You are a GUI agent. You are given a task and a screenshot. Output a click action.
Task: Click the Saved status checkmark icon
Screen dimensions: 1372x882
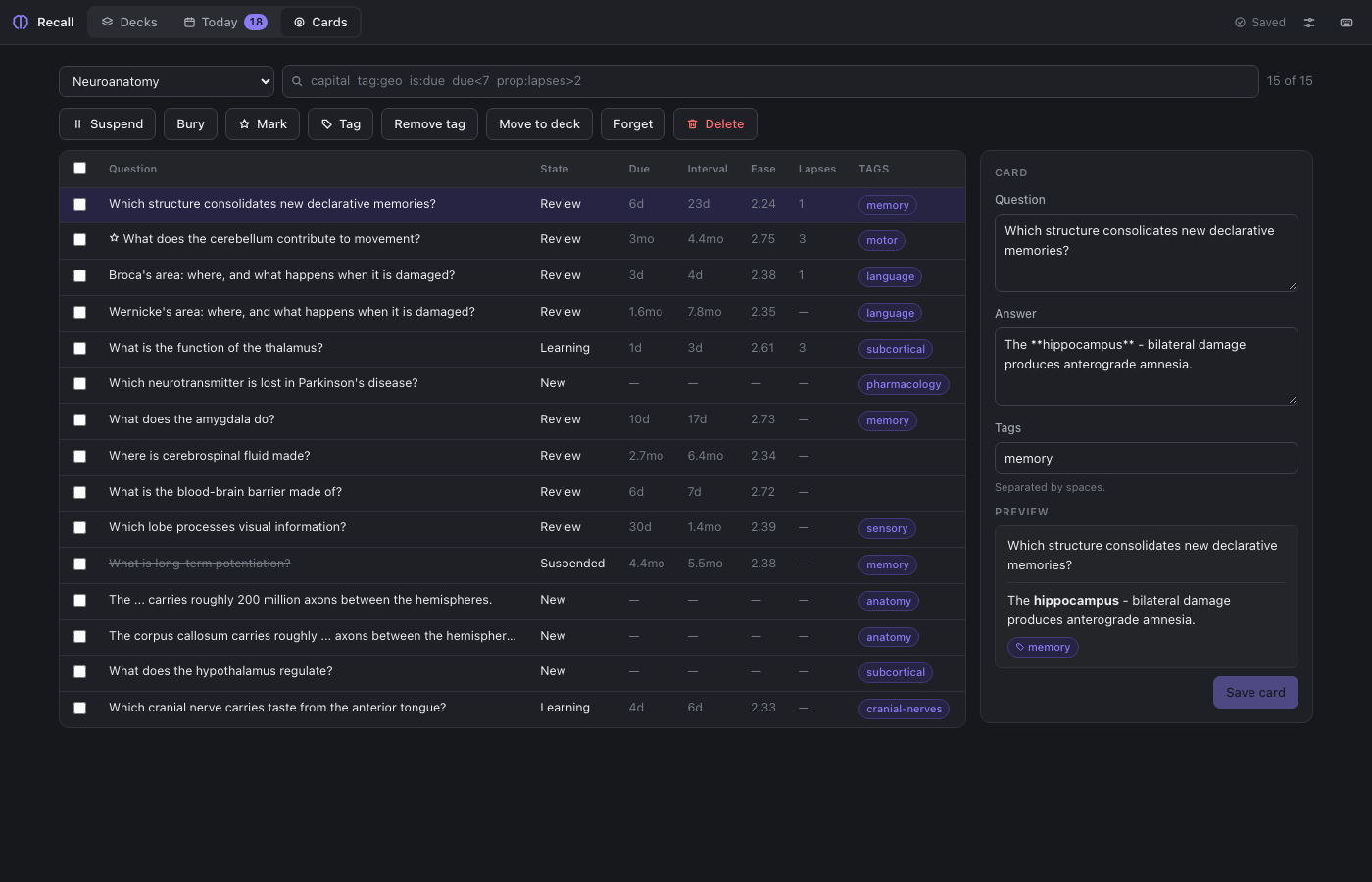(1240, 23)
